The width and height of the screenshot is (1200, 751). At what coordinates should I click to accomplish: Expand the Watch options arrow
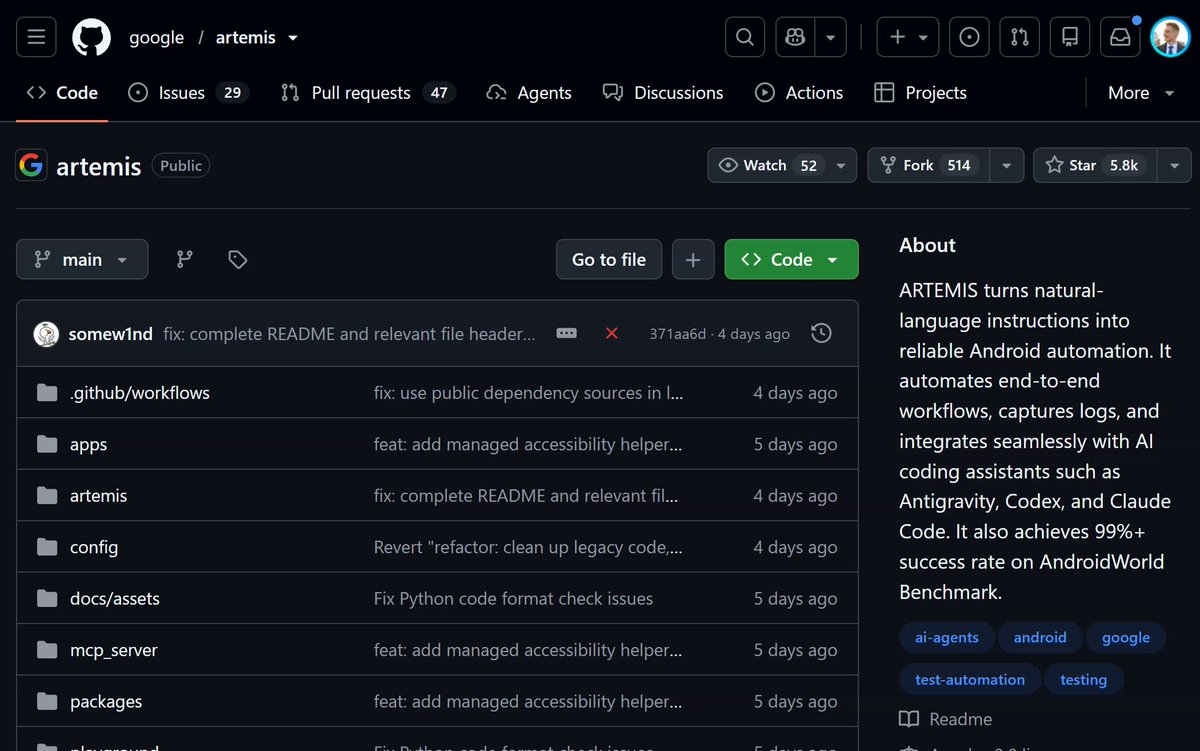point(841,165)
